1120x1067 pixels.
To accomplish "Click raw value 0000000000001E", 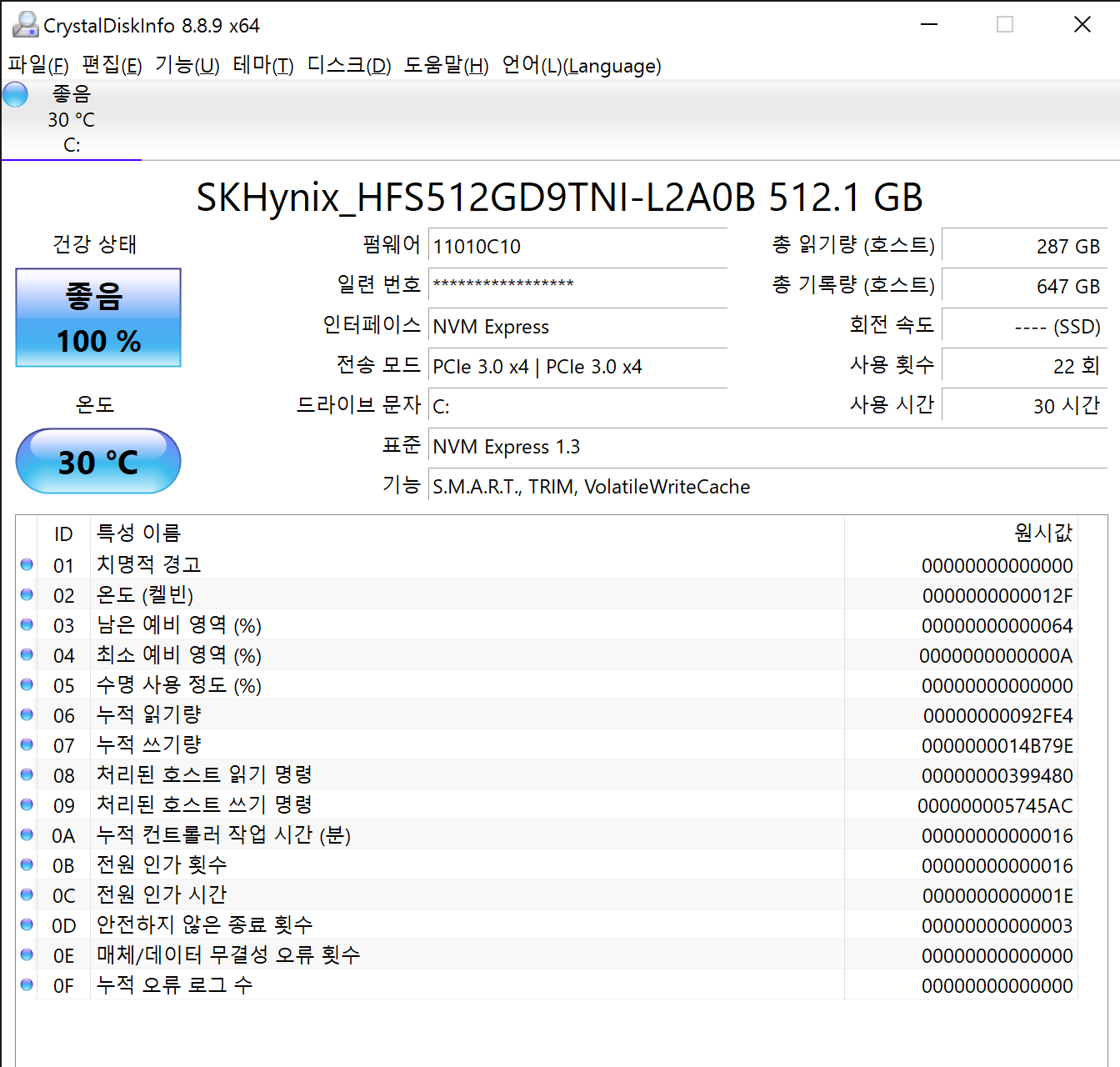I will [997, 895].
